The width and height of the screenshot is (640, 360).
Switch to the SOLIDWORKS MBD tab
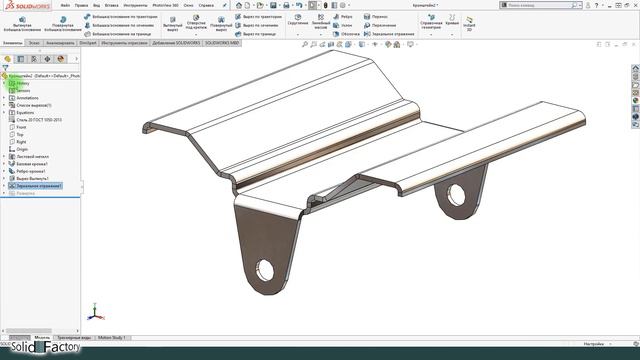[222, 43]
